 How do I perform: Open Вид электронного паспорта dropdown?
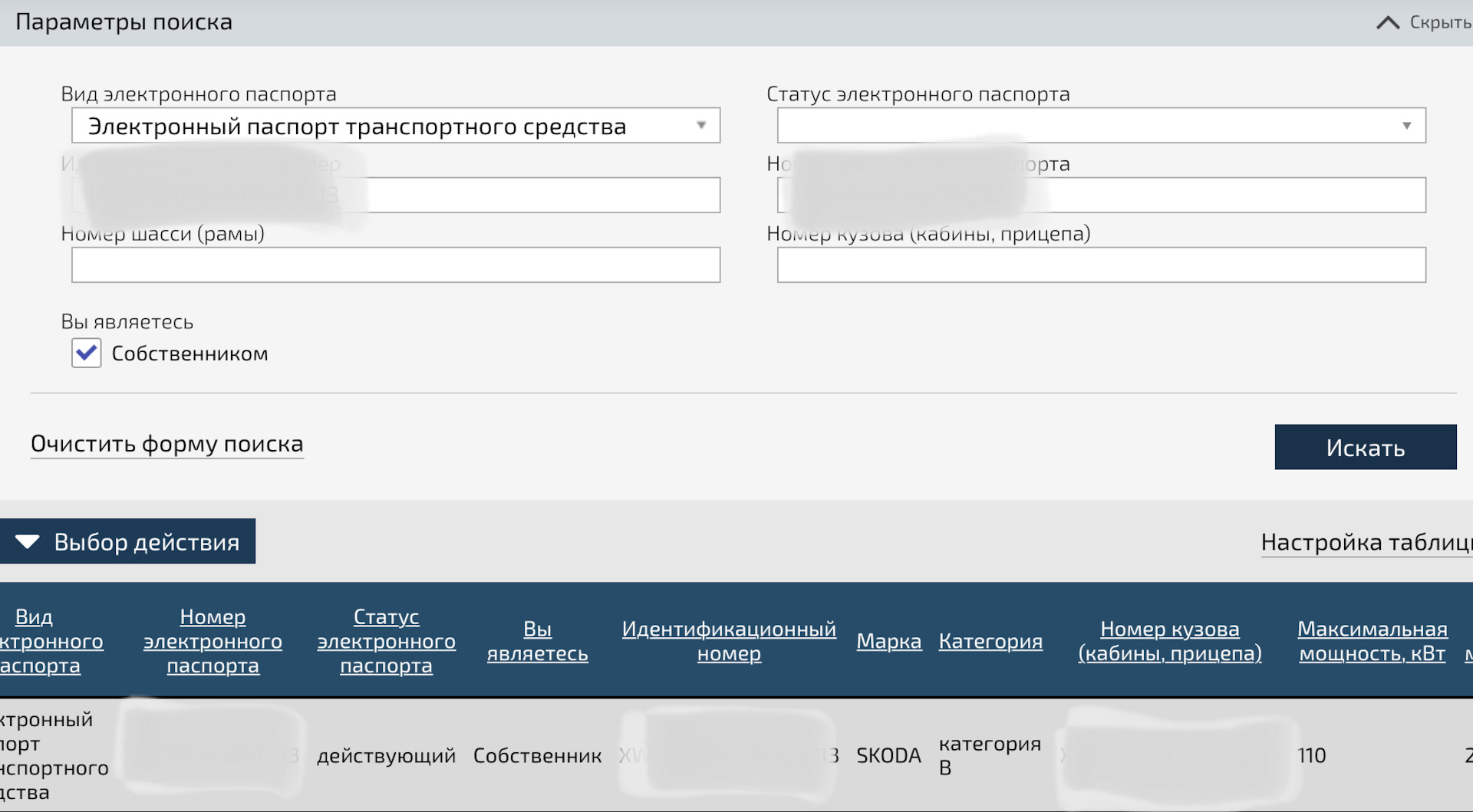pyautogui.click(x=395, y=126)
